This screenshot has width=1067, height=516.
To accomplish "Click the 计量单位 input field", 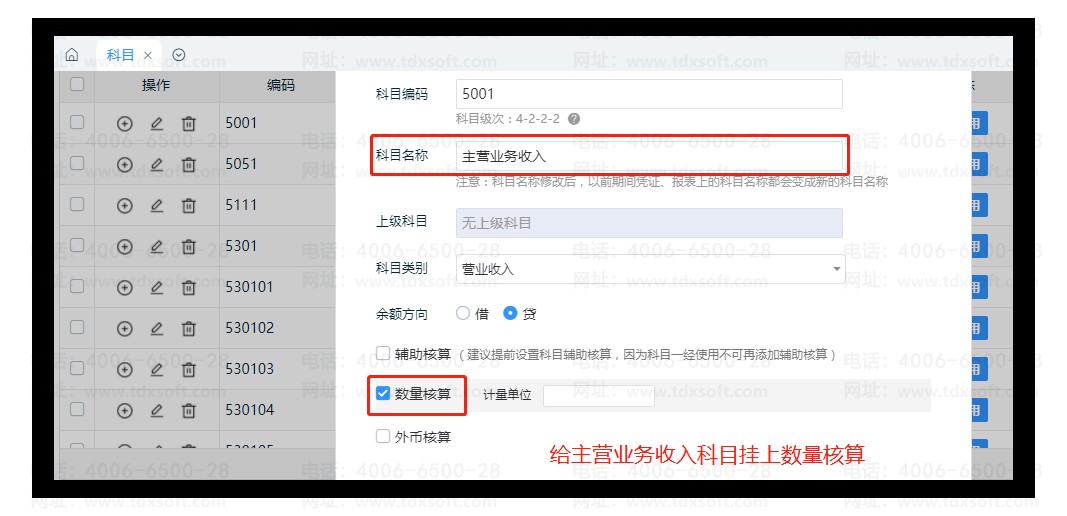I will coord(598,395).
